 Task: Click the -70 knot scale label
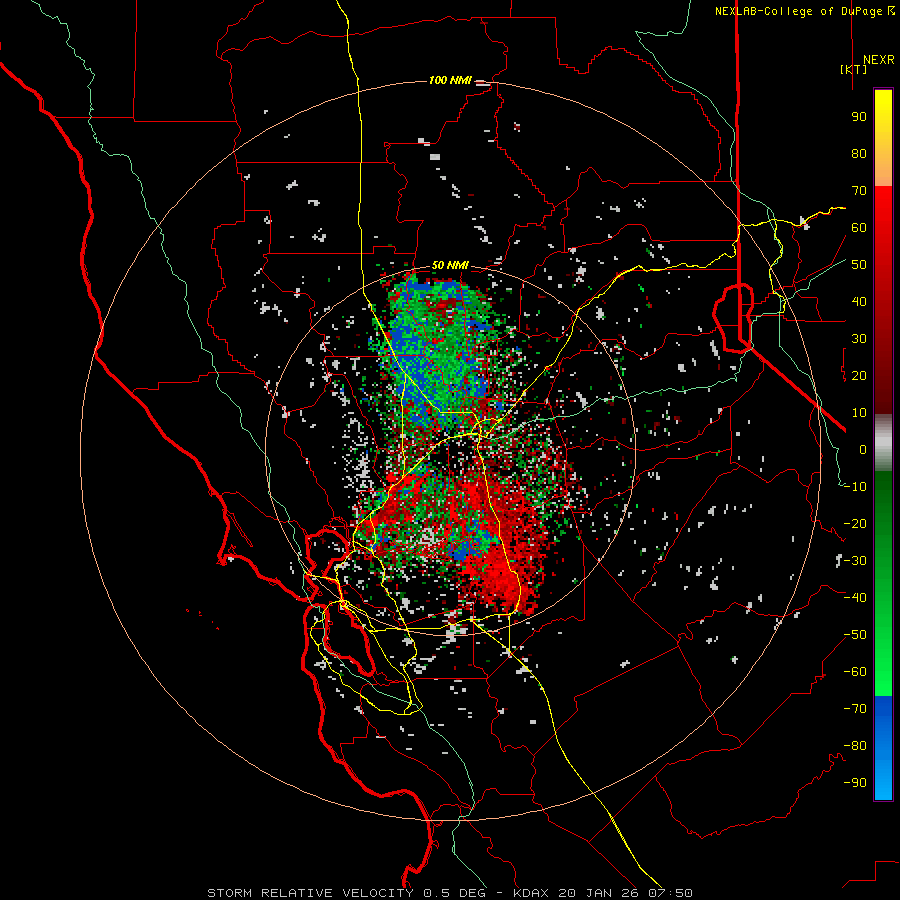855,709
